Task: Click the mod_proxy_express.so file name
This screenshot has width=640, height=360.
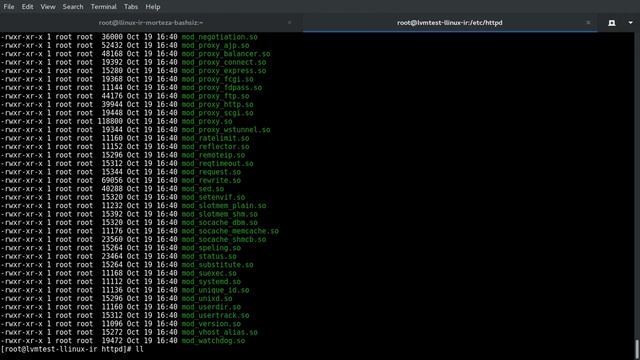Action: (x=224, y=71)
